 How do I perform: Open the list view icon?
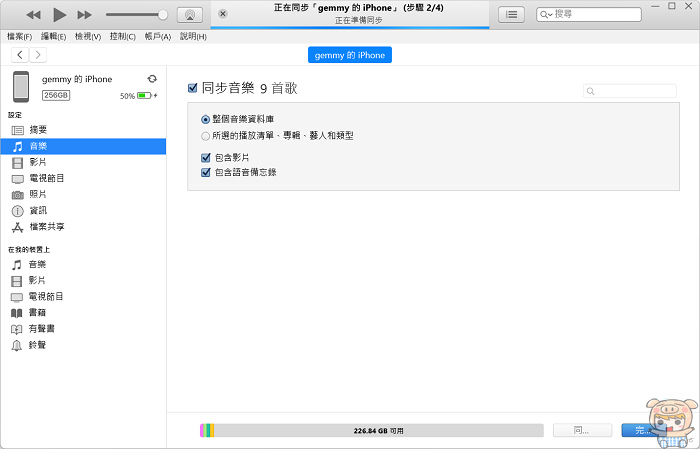pyautogui.click(x=512, y=15)
